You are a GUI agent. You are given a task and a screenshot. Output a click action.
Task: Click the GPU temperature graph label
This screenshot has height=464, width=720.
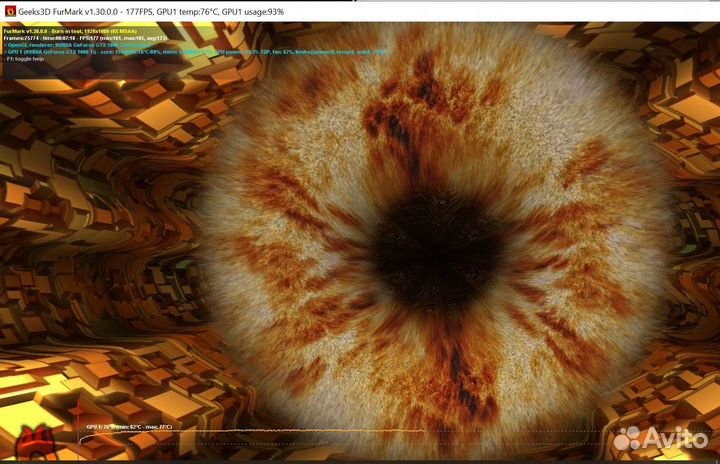point(128,427)
